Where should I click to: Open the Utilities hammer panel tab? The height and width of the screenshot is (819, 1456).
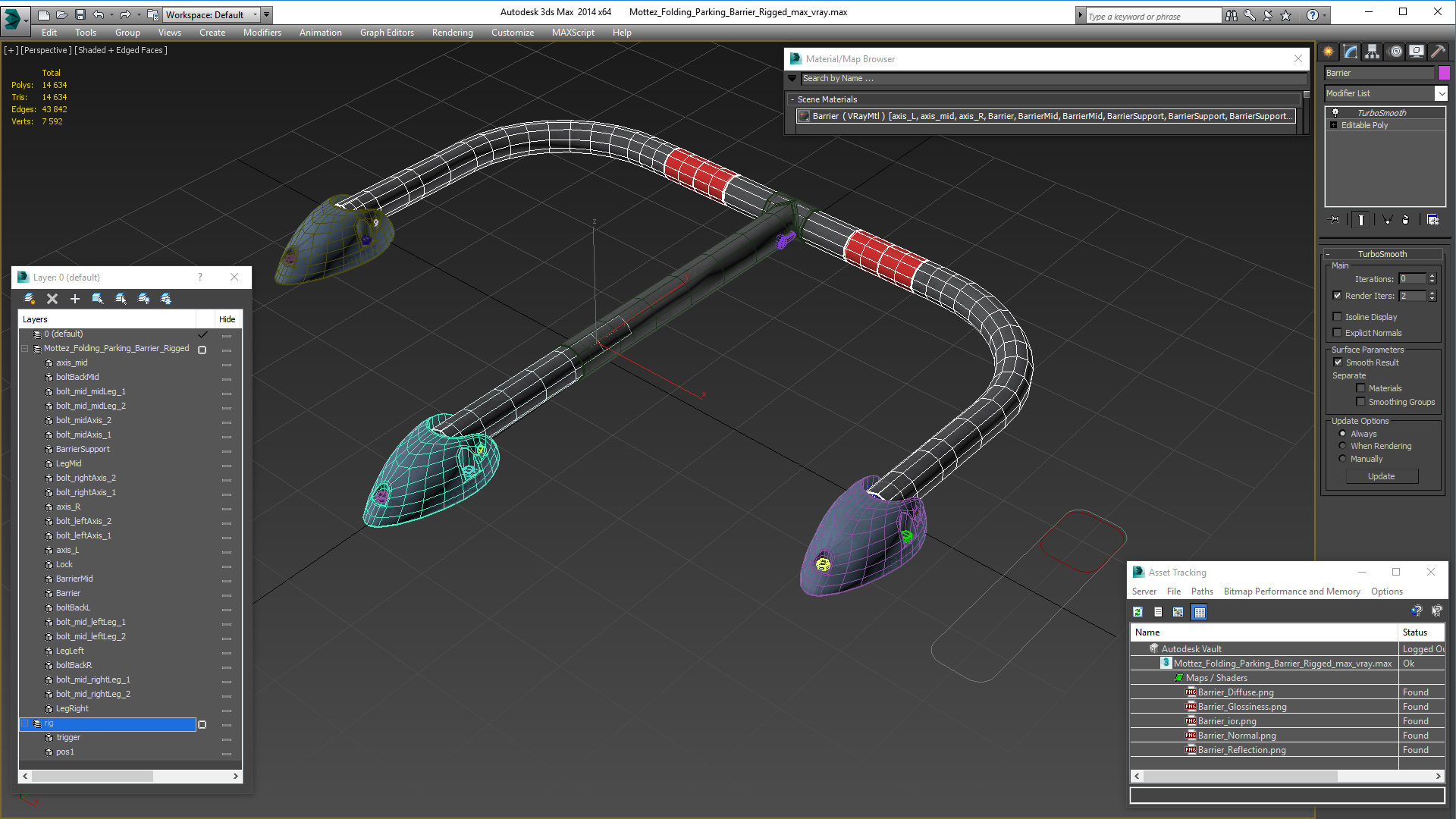(x=1438, y=52)
